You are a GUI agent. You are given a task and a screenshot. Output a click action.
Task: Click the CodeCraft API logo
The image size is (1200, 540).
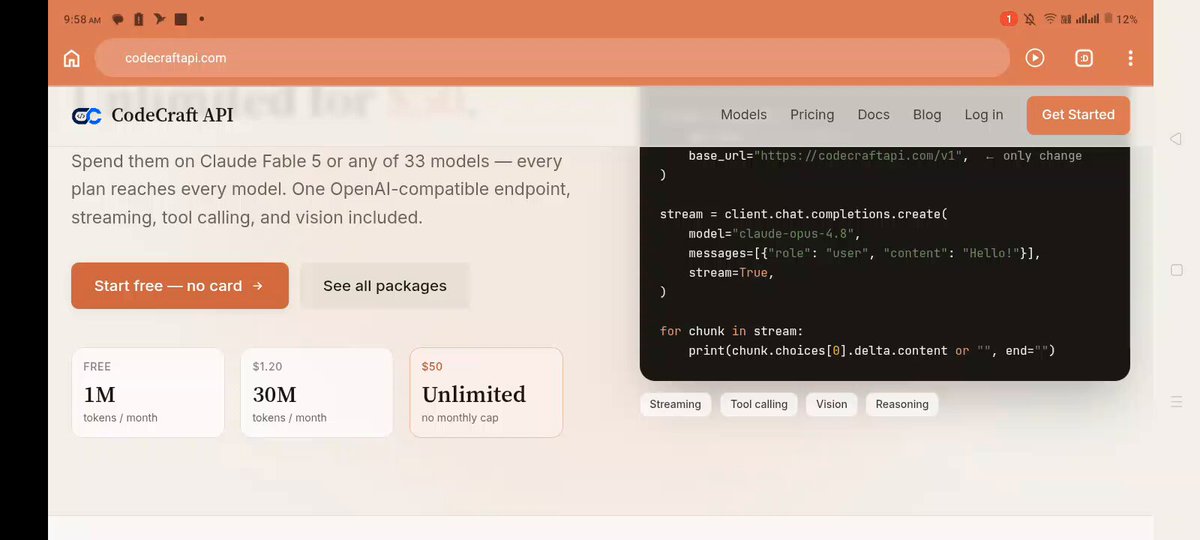(x=153, y=115)
